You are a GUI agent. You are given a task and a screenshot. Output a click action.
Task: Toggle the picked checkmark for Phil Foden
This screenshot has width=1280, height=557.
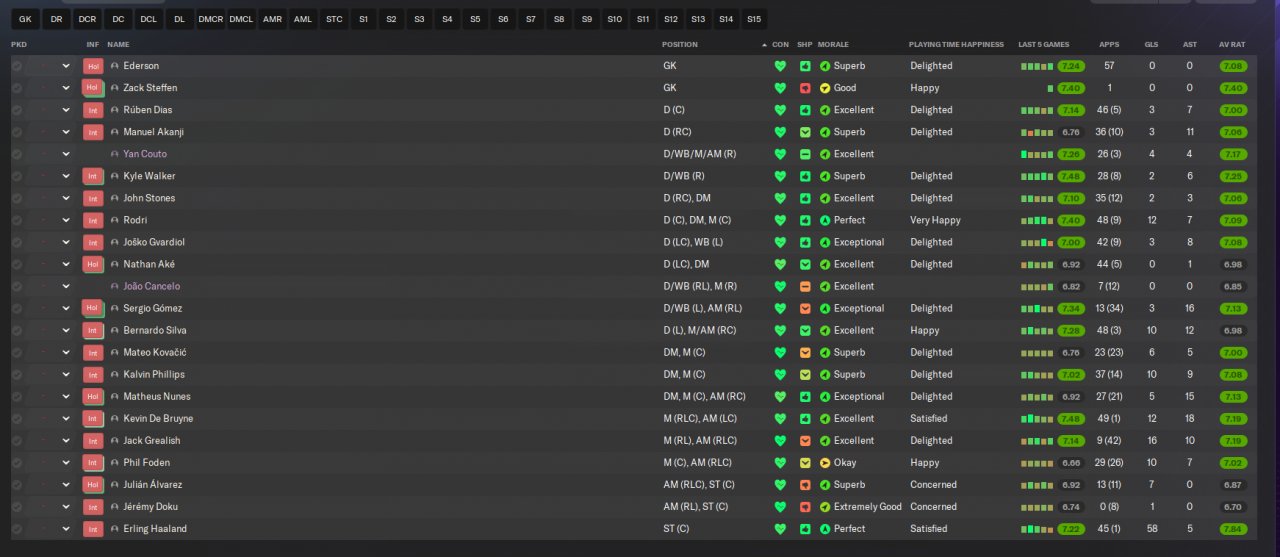(x=17, y=463)
